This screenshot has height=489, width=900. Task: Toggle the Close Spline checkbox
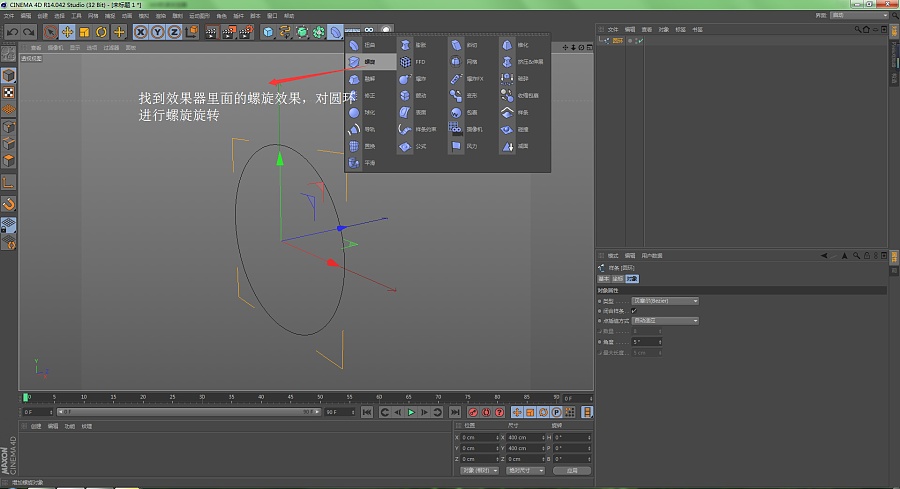(634, 311)
